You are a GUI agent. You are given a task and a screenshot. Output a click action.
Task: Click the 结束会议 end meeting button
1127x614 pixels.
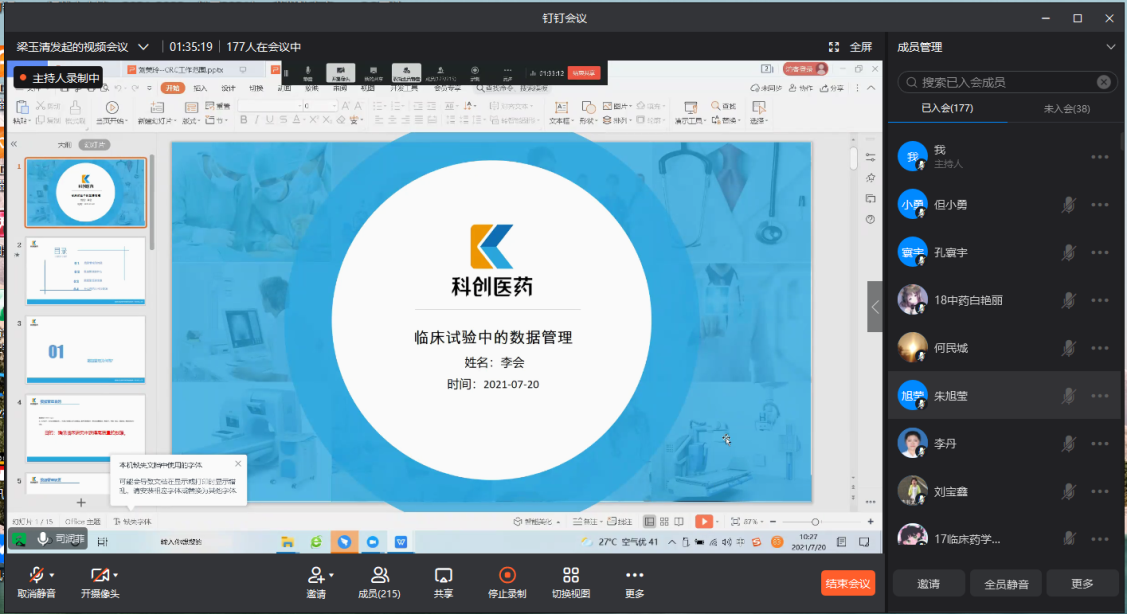pos(847,583)
